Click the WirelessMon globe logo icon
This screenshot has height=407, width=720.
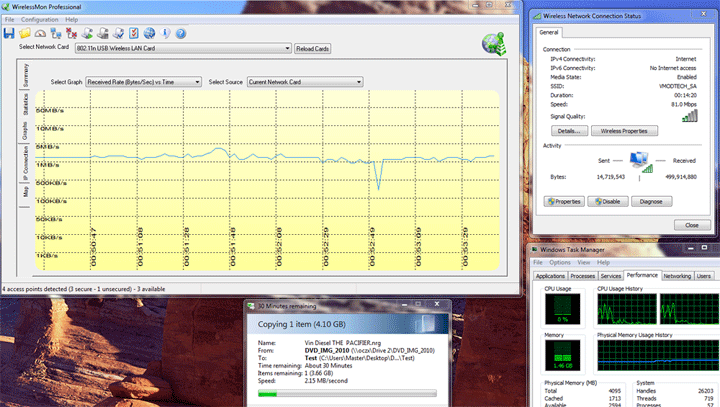[x=494, y=44]
